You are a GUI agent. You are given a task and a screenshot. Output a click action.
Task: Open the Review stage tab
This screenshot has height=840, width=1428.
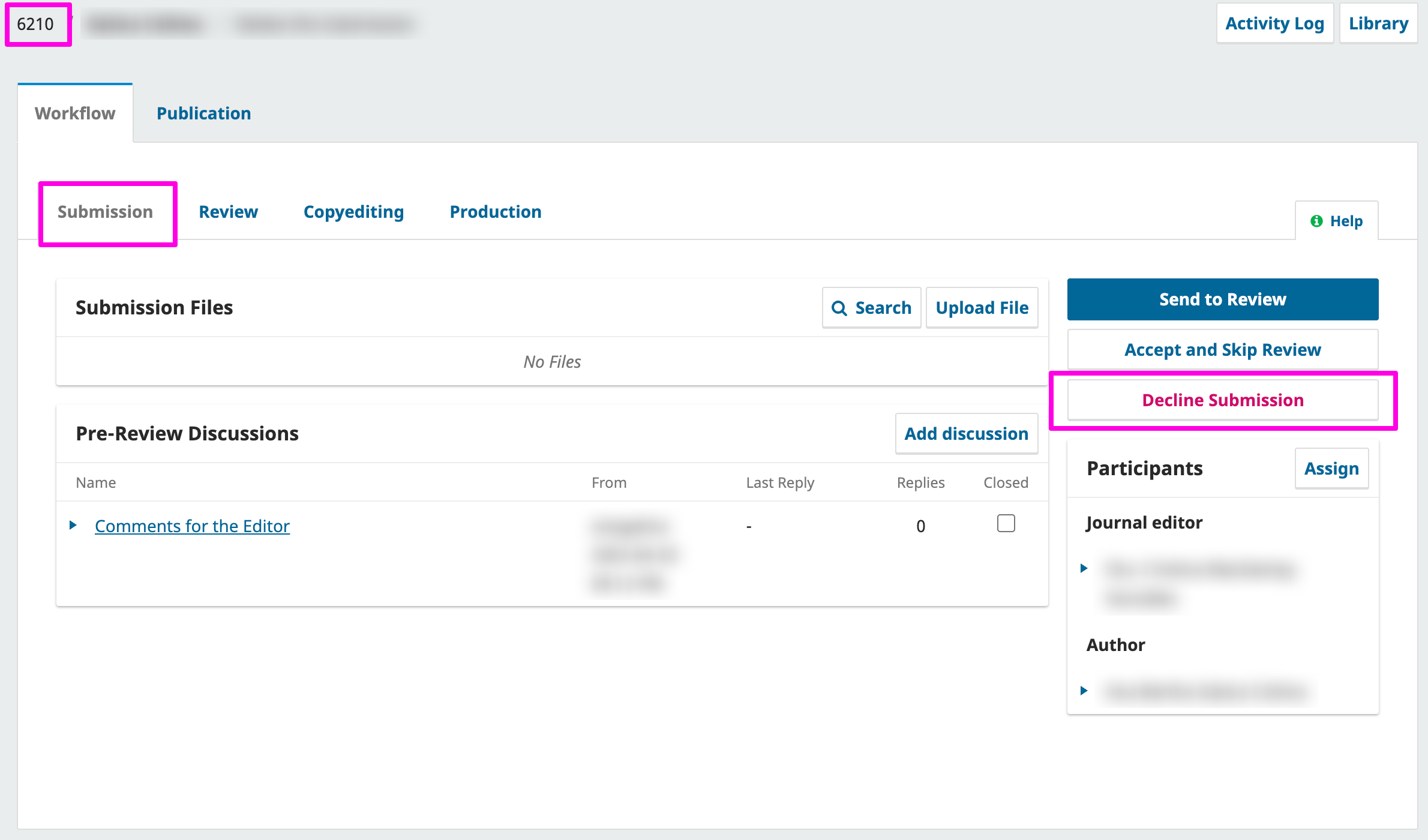pyautogui.click(x=228, y=212)
